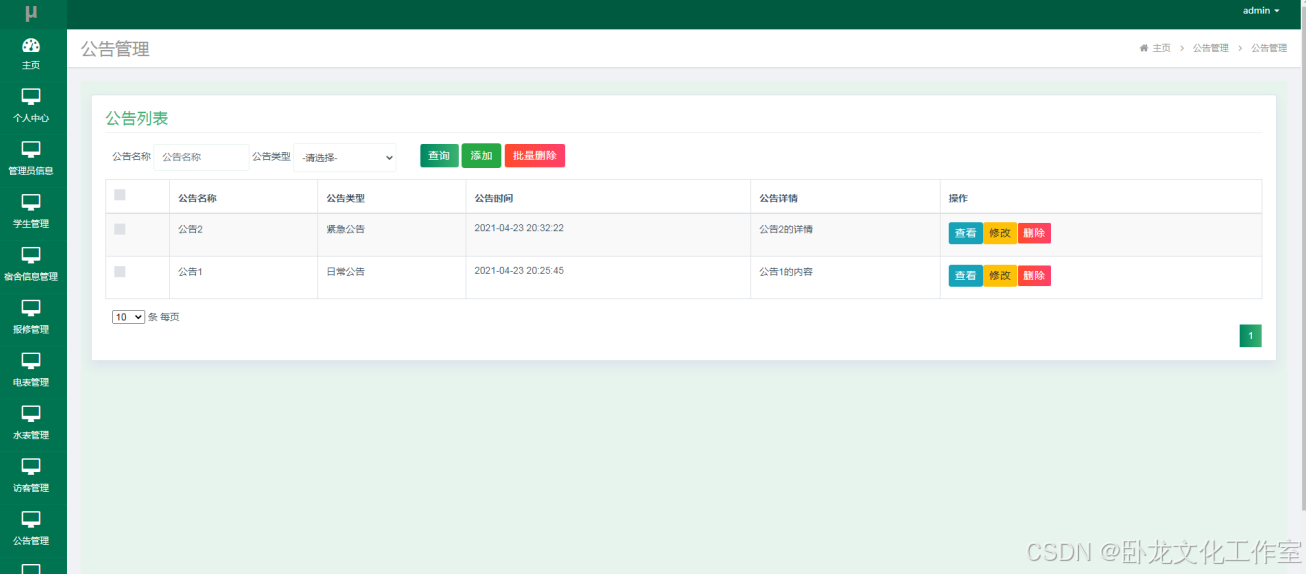Open 学生管理 monitor icon in sidebar
1306x574 pixels.
[31, 203]
